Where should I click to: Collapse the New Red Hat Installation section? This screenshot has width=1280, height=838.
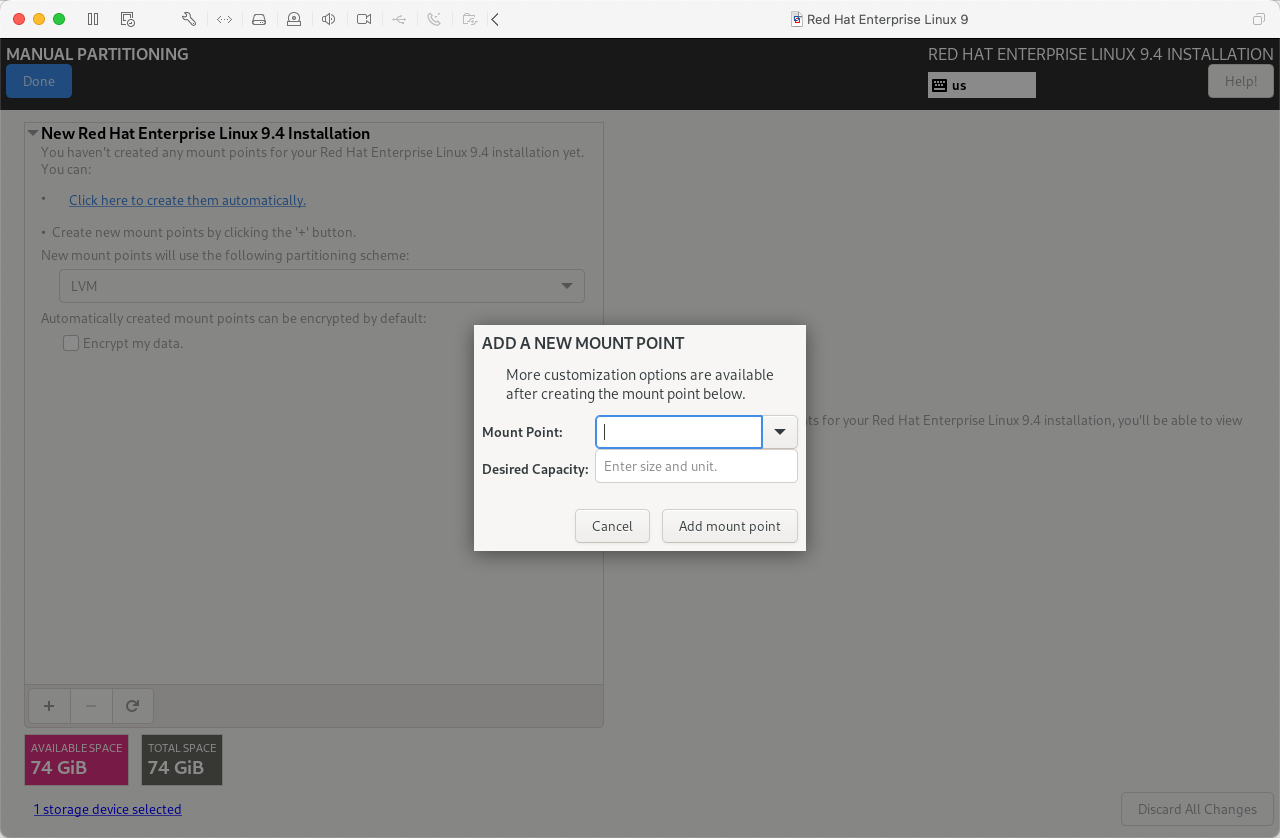click(x=33, y=133)
